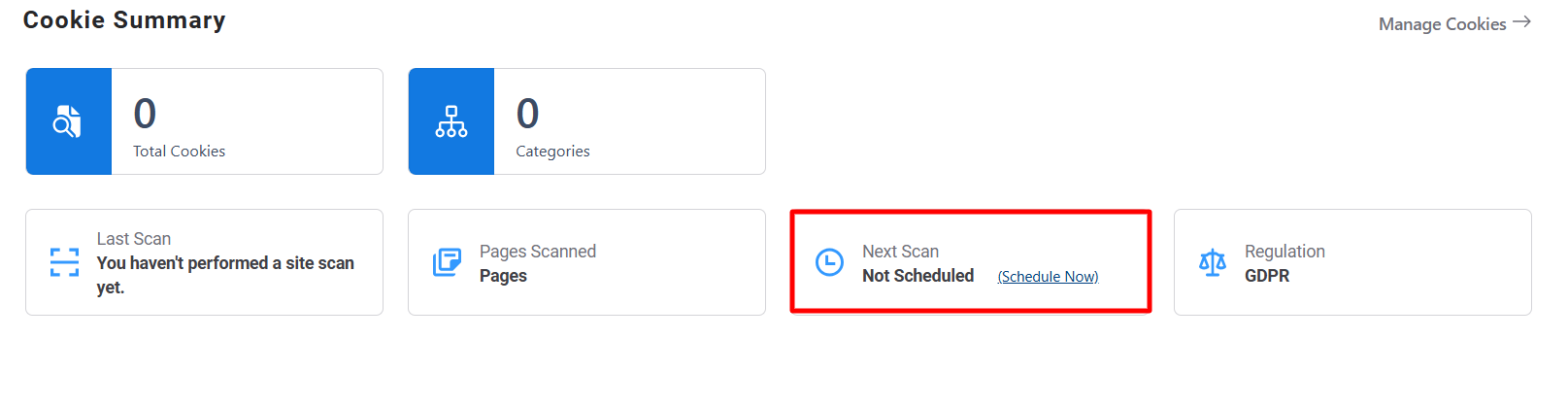The height and width of the screenshot is (407, 1568).
Task: Click the Manage Cookies arrow icon
Action: pos(1521,21)
